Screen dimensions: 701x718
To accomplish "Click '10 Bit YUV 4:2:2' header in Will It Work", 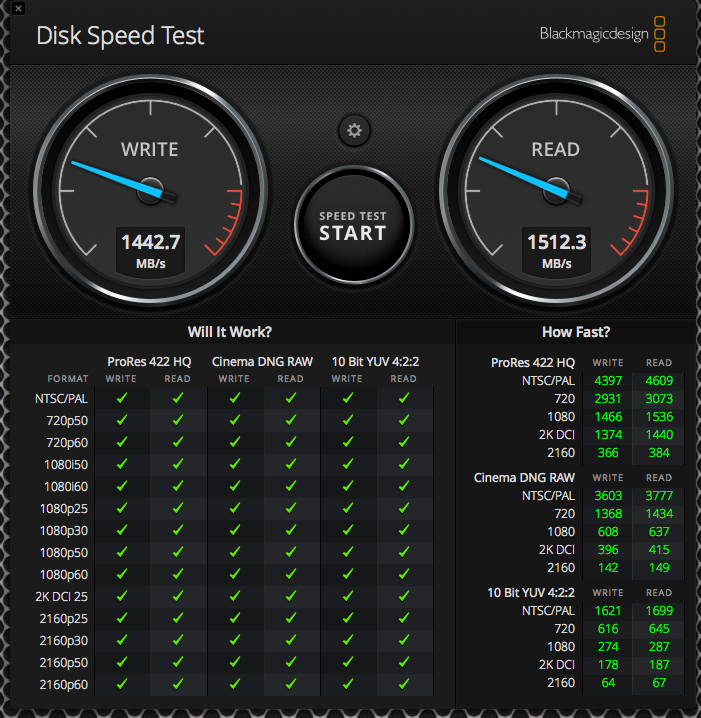I will 375,362.
